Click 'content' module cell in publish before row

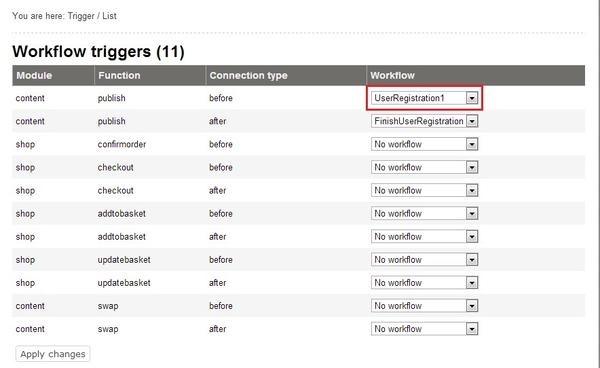click(30, 98)
